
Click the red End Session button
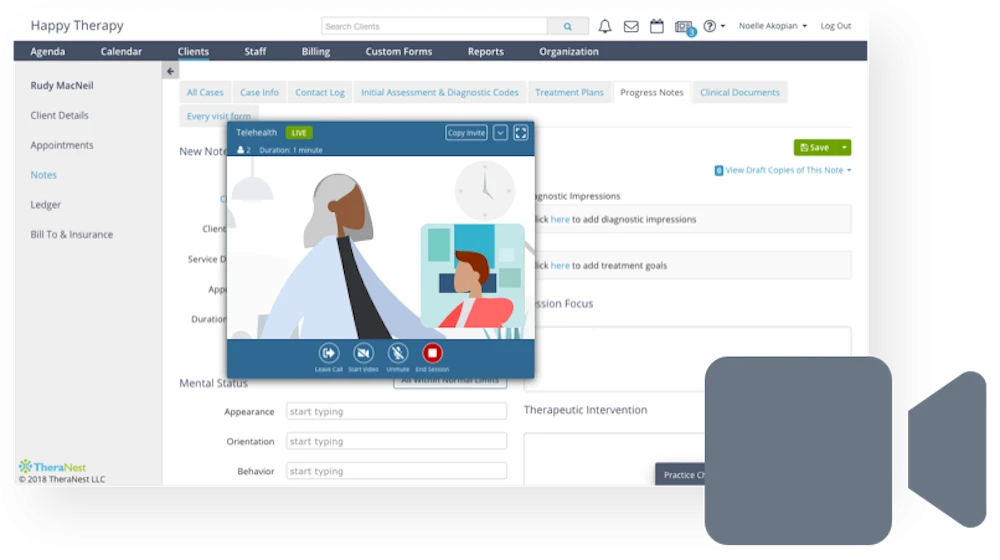[432, 353]
